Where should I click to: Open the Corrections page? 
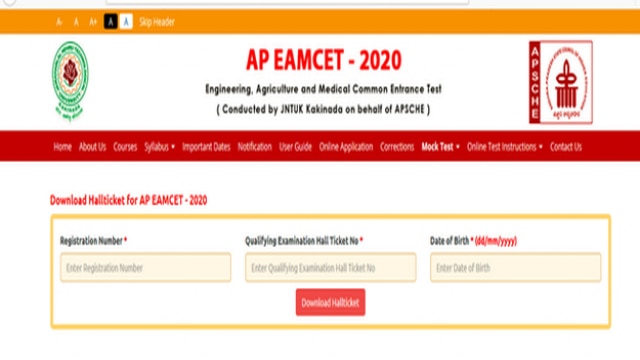click(397, 147)
